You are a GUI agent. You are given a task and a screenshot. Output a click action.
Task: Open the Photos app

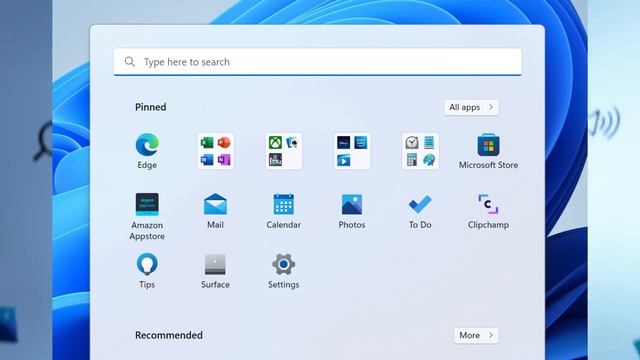coord(352,211)
